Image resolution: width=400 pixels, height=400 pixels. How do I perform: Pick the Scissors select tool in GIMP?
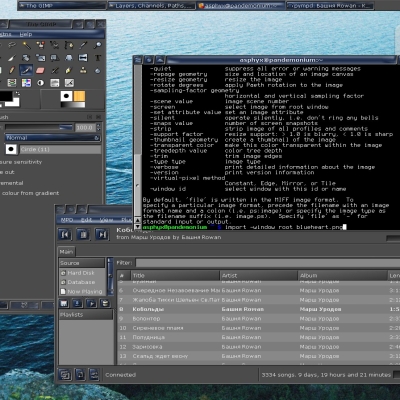coord(55,45)
